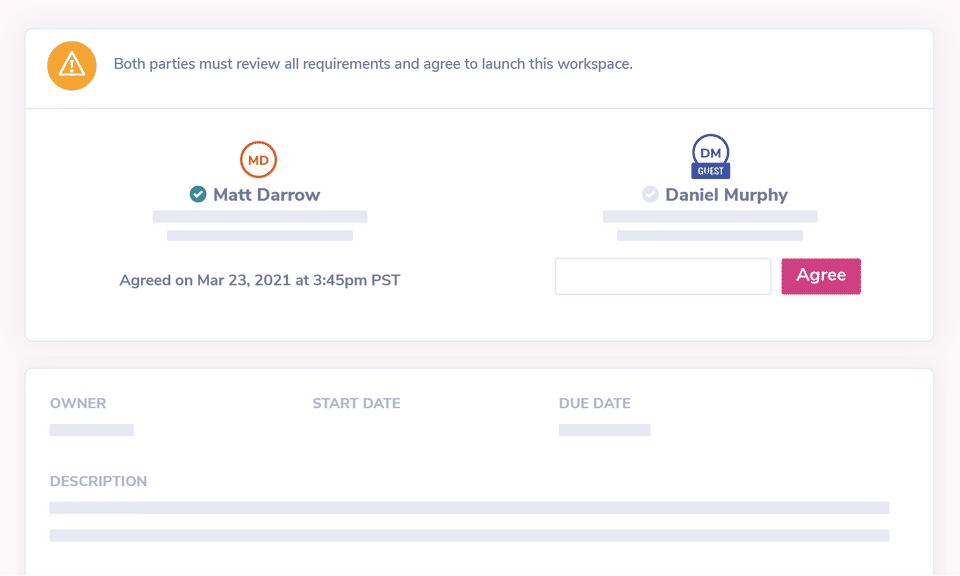
Task: Click the placeholder value under DUE DATE
Action: coord(604,430)
